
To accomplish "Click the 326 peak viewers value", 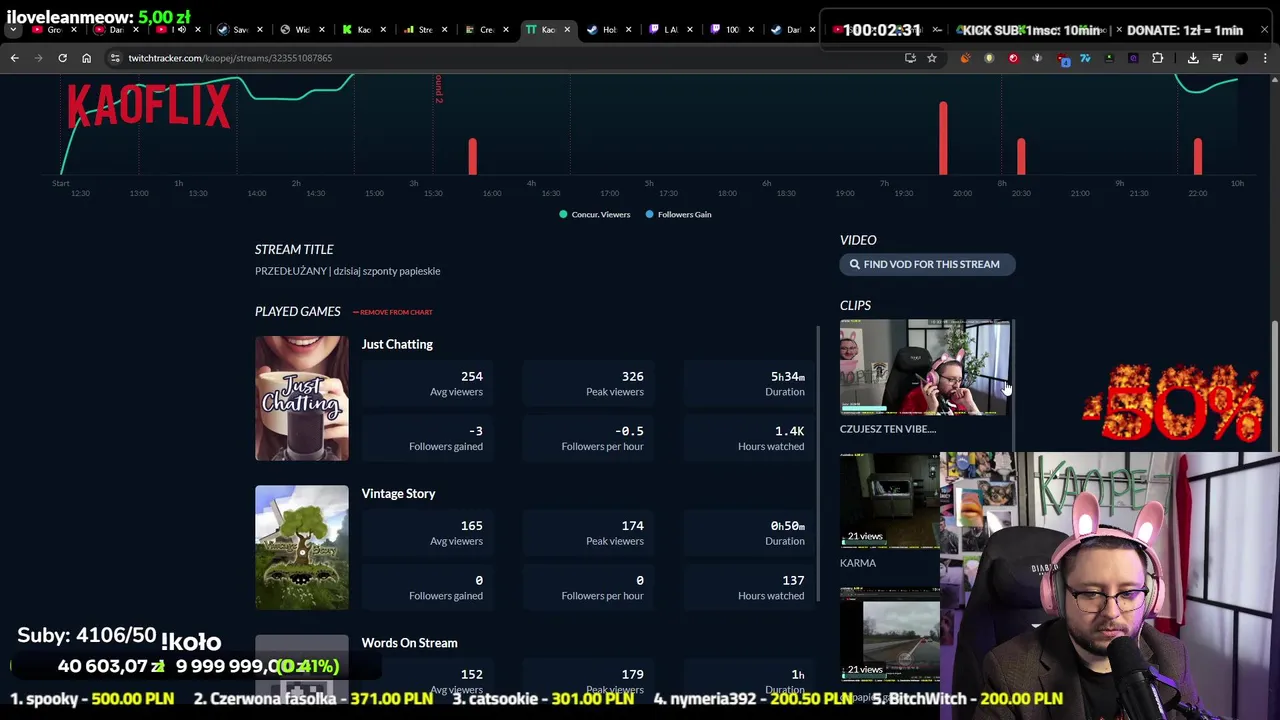I will 632,376.
